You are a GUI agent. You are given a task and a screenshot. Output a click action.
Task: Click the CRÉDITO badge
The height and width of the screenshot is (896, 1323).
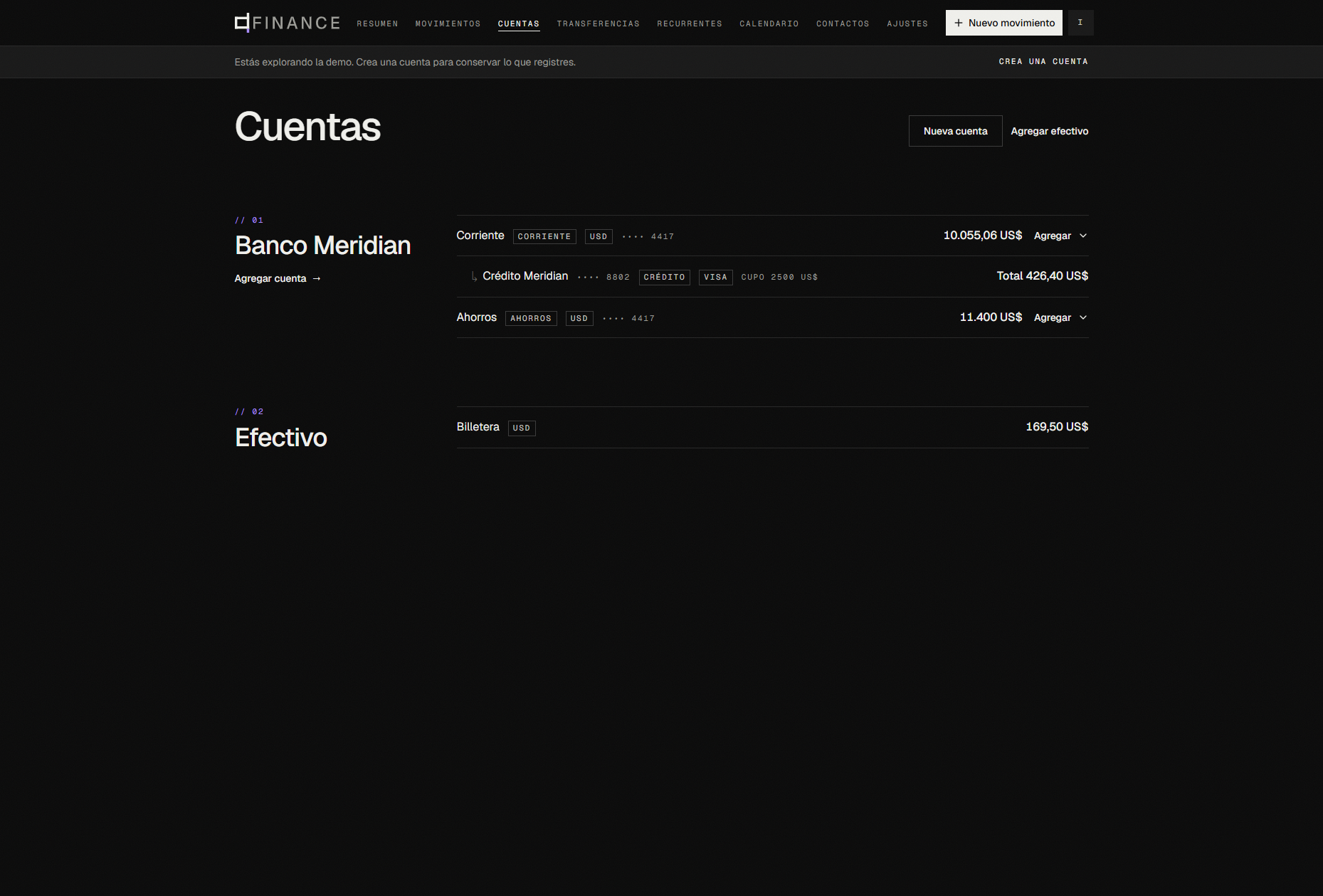664,277
